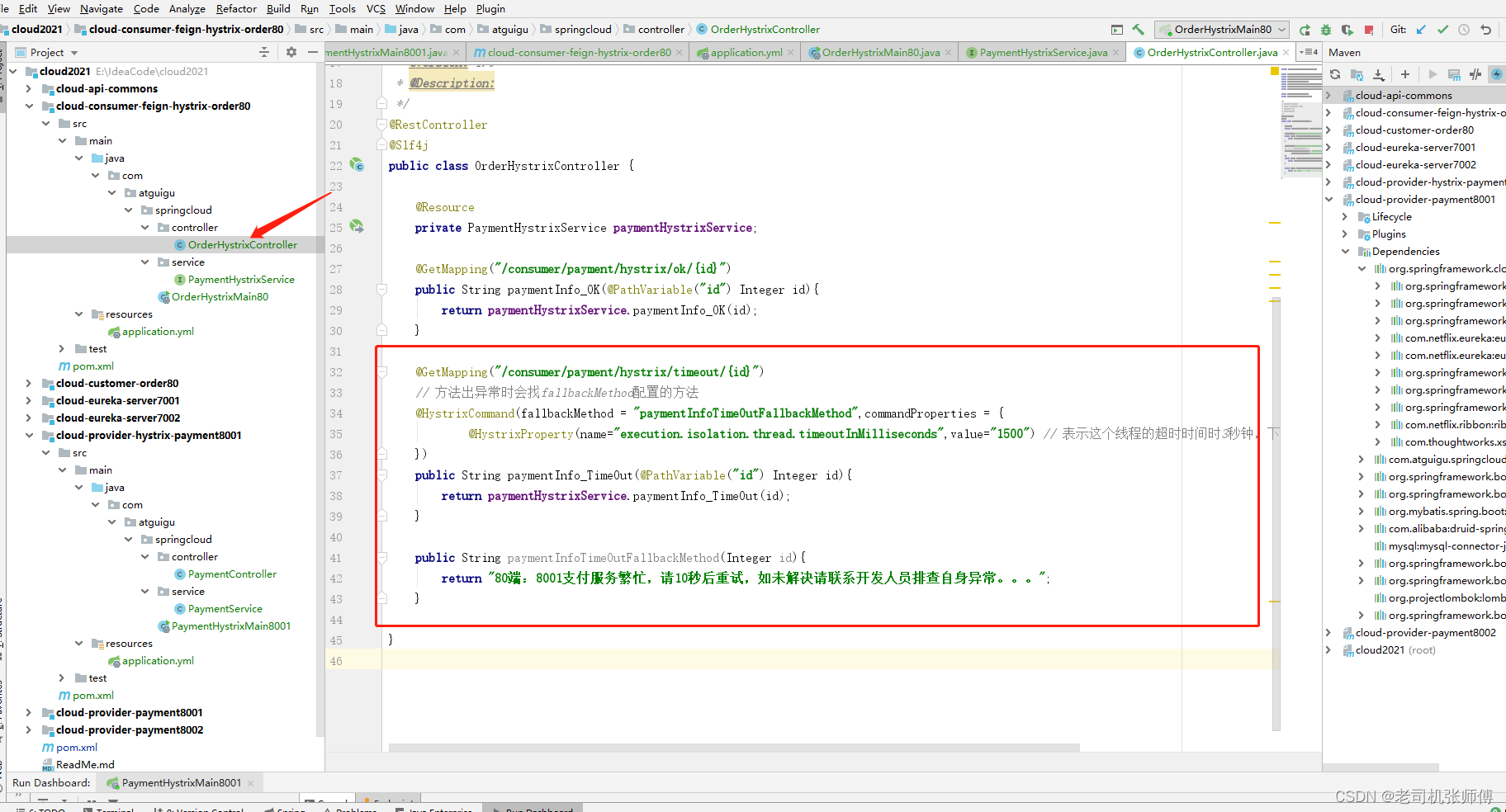Expand Maven Plugins node

pos(1345,234)
